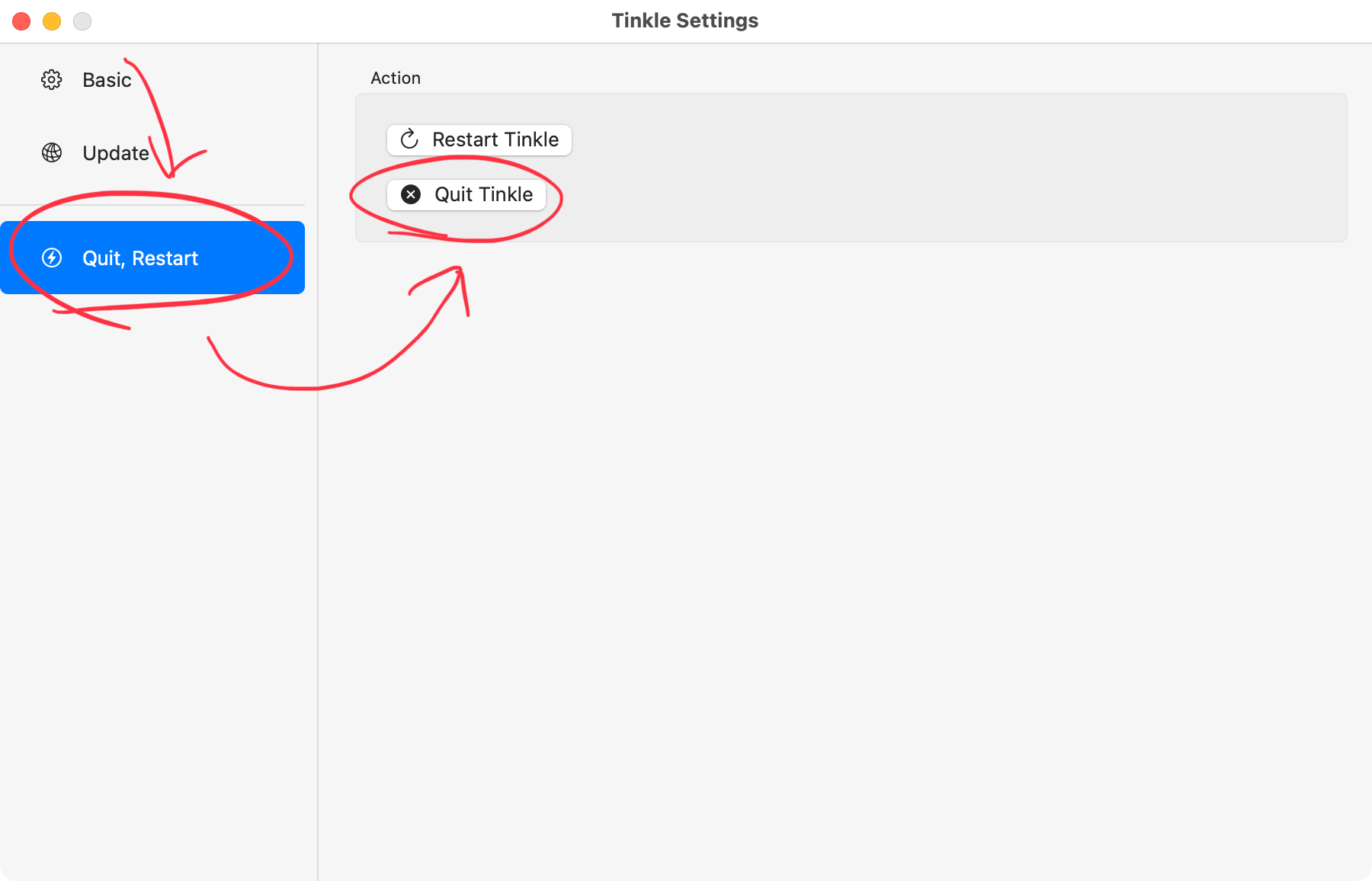The image size is (1372, 881).
Task: Click the Tinkle Settings window title
Action: [x=684, y=21]
